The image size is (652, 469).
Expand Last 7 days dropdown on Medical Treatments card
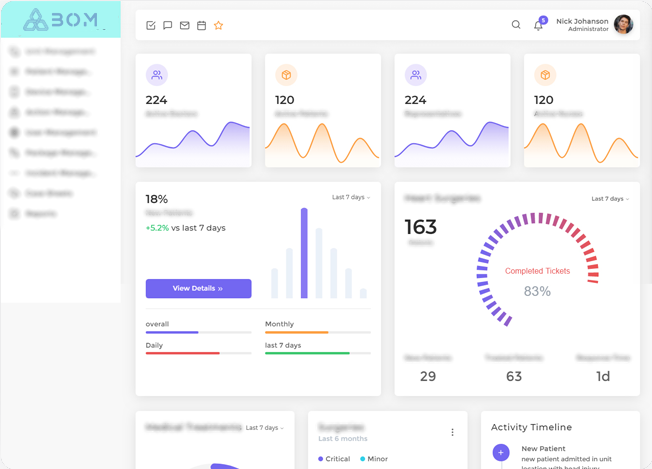pos(265,428)
